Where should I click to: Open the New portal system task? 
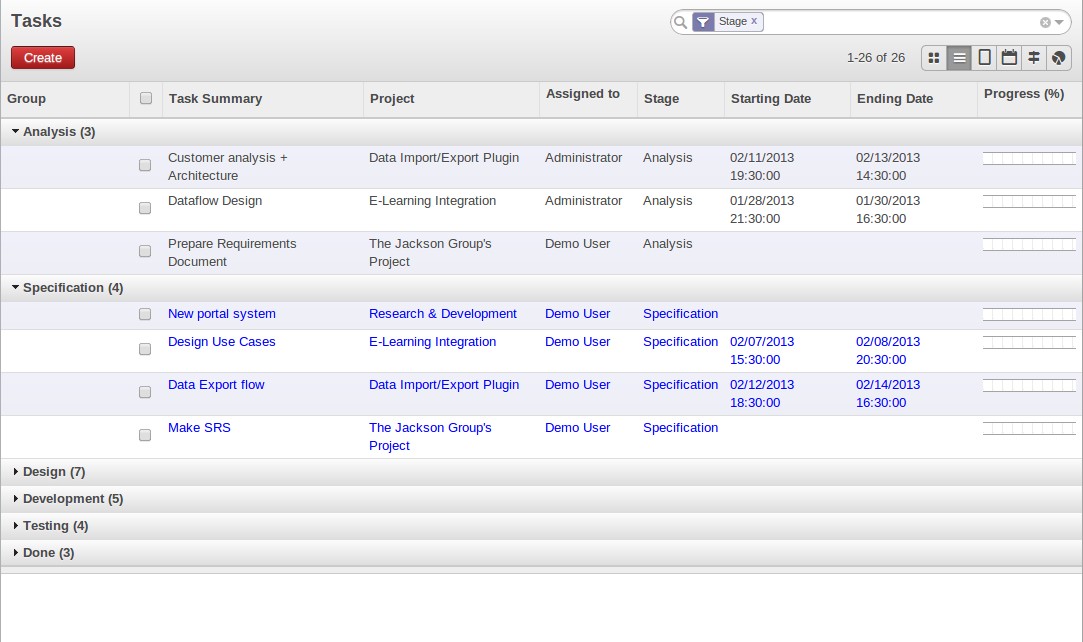222,314
